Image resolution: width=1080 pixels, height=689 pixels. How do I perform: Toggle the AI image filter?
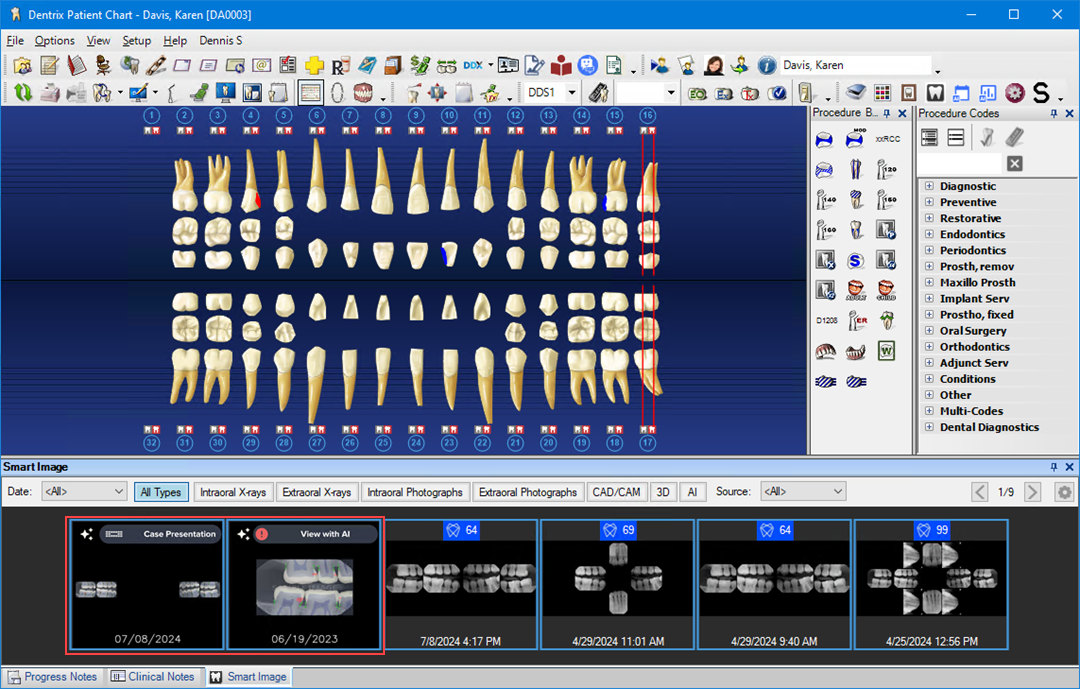693,492
